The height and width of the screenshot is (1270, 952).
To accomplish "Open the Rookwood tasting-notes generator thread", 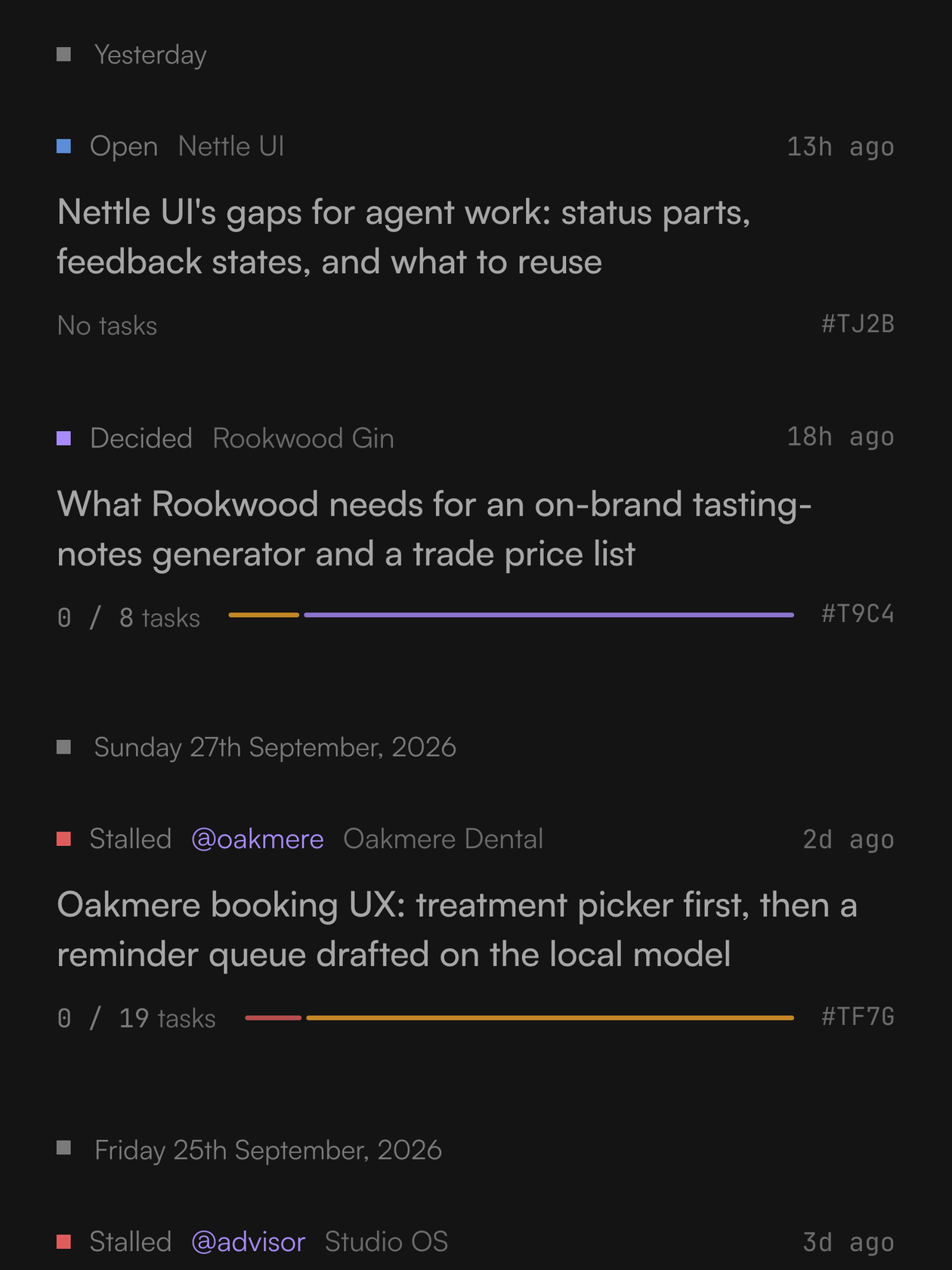I will [434, 528].
